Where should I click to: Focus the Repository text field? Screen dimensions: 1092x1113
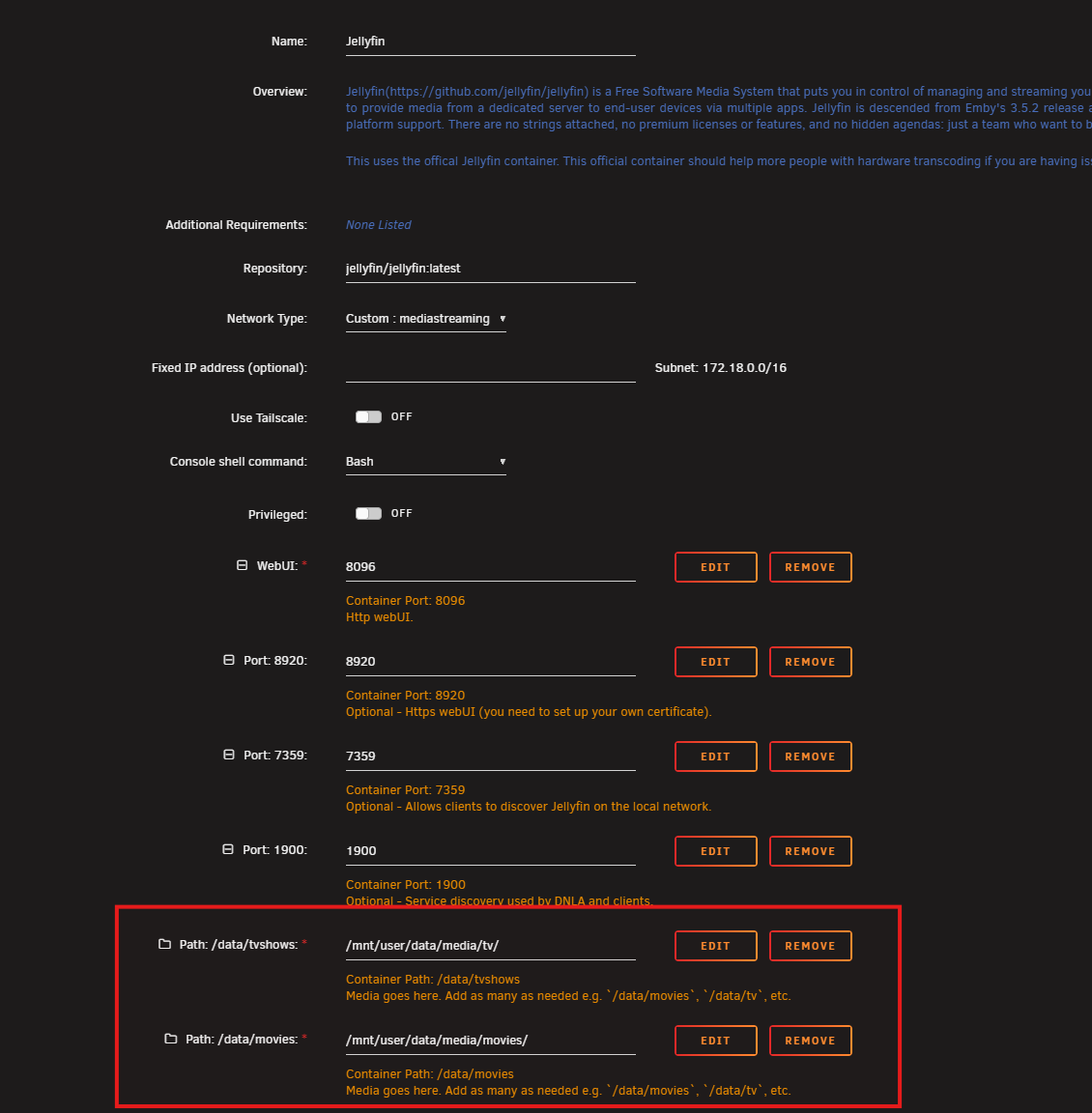tap(490, 269)
